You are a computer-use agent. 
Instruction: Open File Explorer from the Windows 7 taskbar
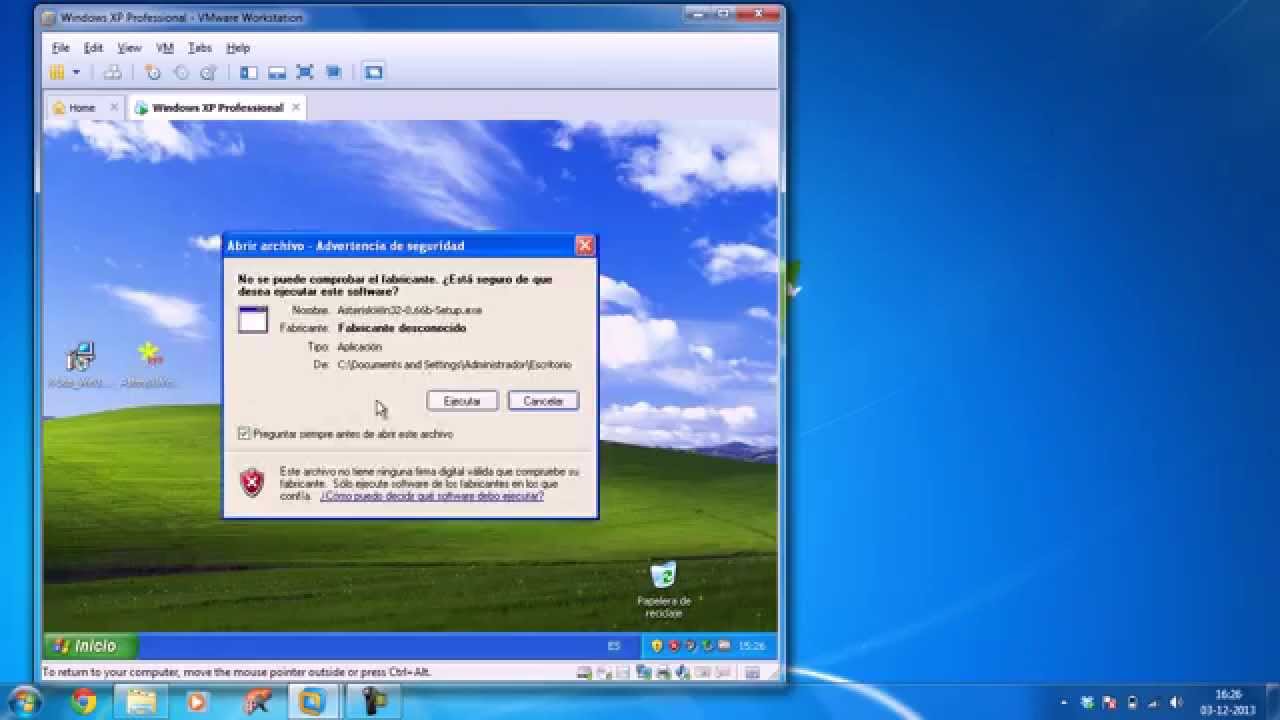point(141,702)
